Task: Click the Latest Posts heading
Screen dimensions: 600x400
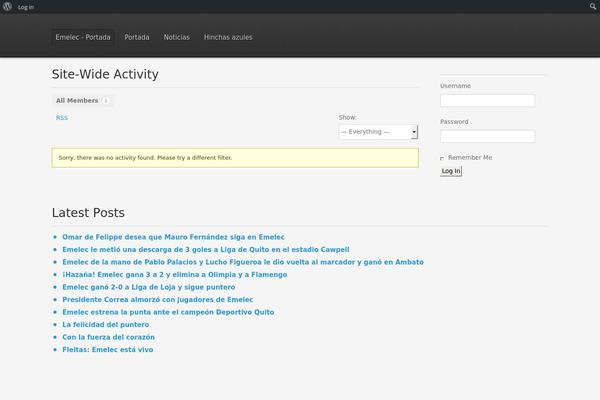Action: [88, 213]
